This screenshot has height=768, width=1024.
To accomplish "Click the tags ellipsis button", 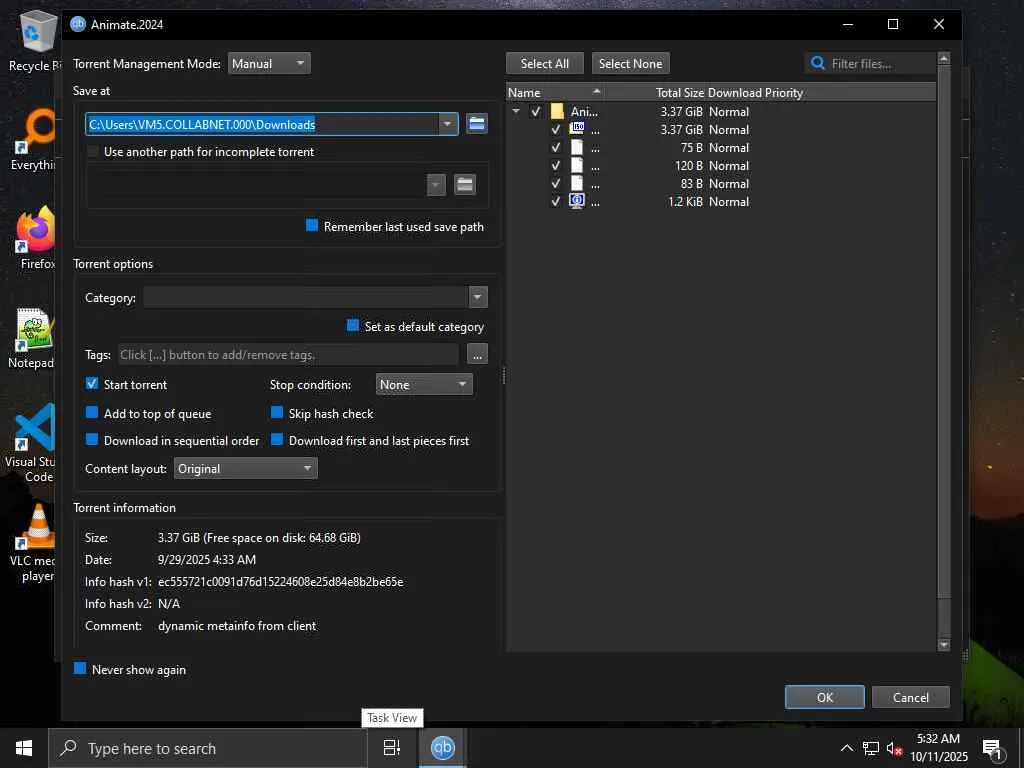I will point(477,355).
